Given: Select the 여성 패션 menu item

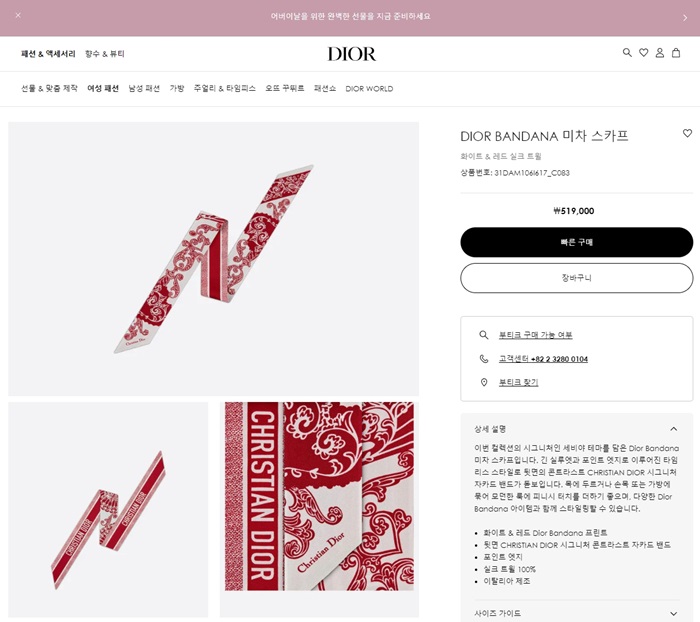Looking at the screenshot, I should pyautogui.click(x=103, y=88).
